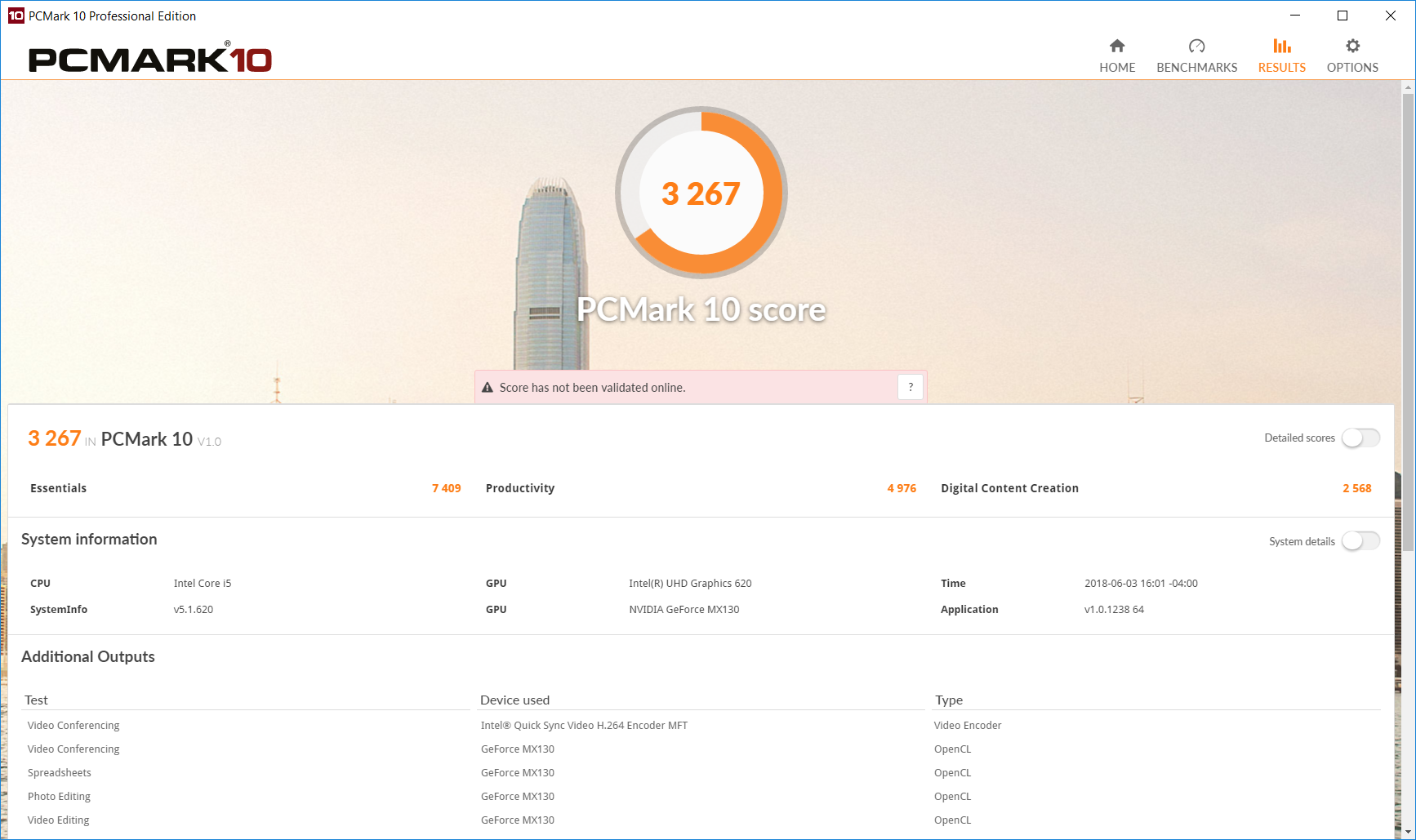Open the Benchmarks gauge icon
1416x840 pixels.
[1196, 46]
